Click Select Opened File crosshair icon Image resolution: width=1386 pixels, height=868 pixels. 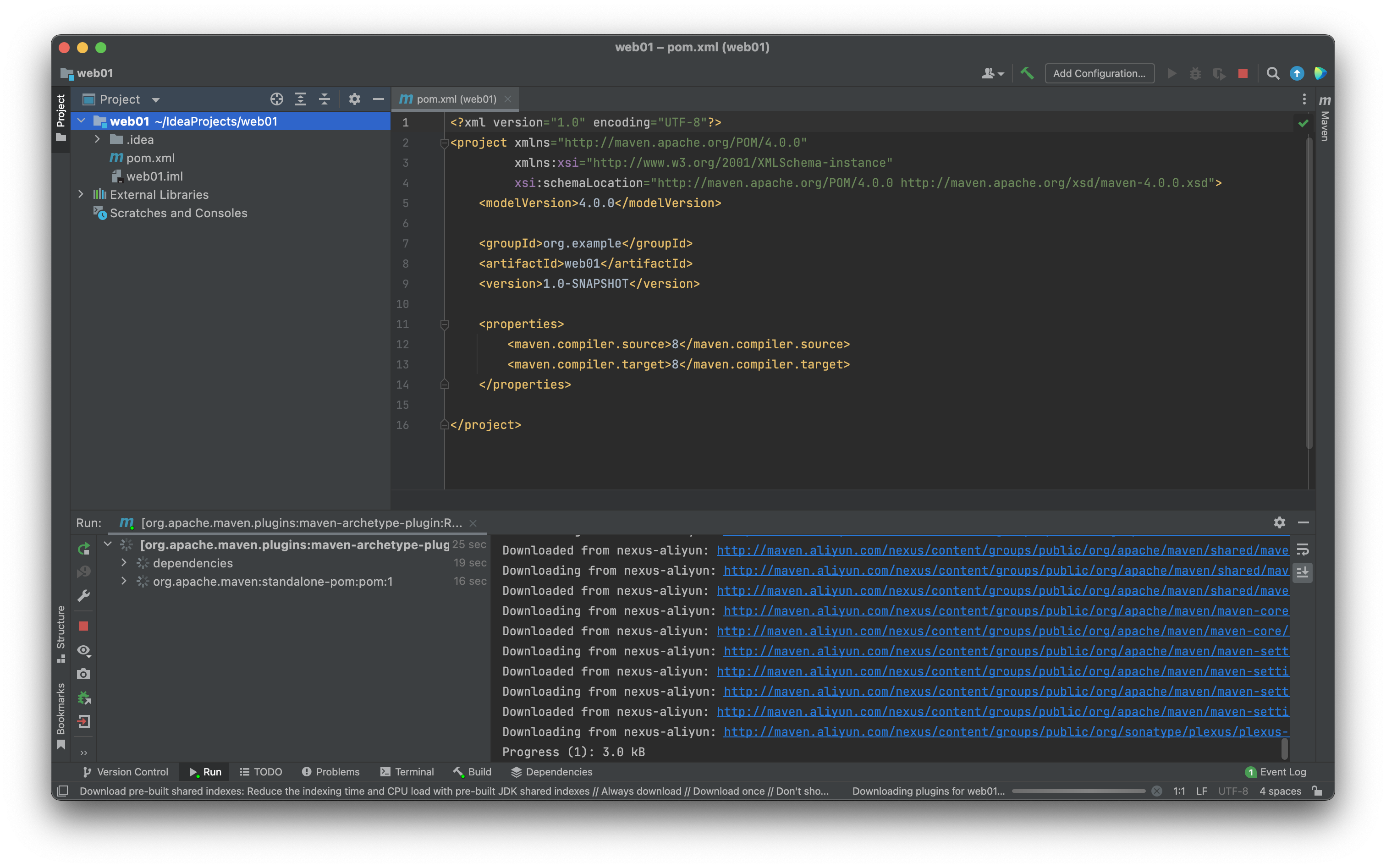pyautogui.click(x=277, y=99)
